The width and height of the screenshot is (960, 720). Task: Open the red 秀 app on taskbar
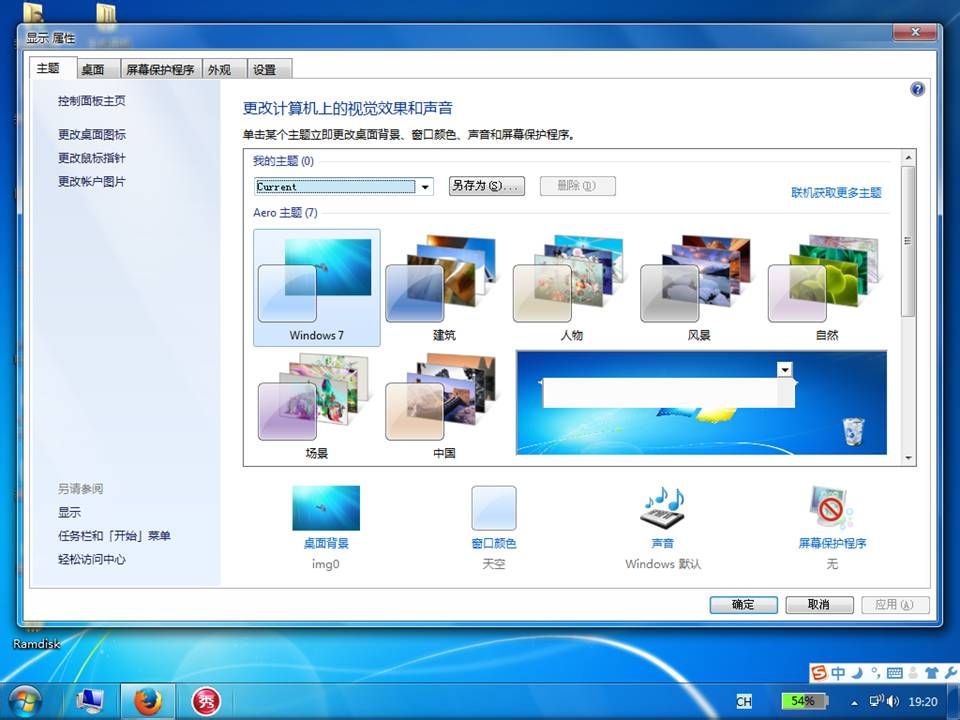pyautogui.click(x=206, y=701)
